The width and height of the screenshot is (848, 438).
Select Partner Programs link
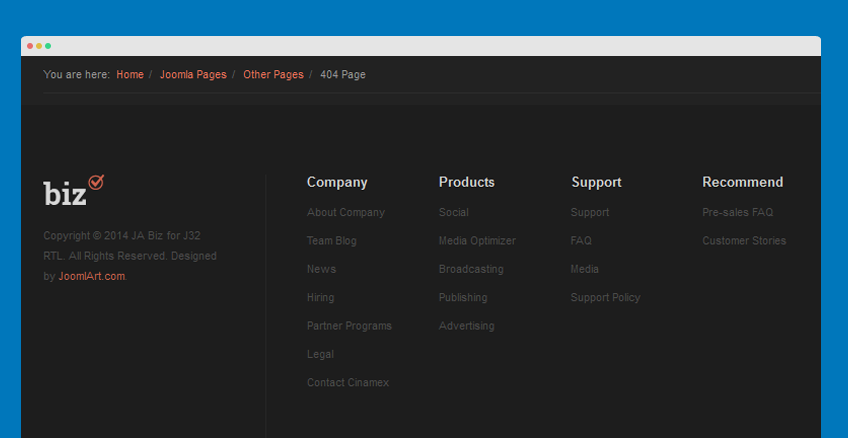point(349,326)
